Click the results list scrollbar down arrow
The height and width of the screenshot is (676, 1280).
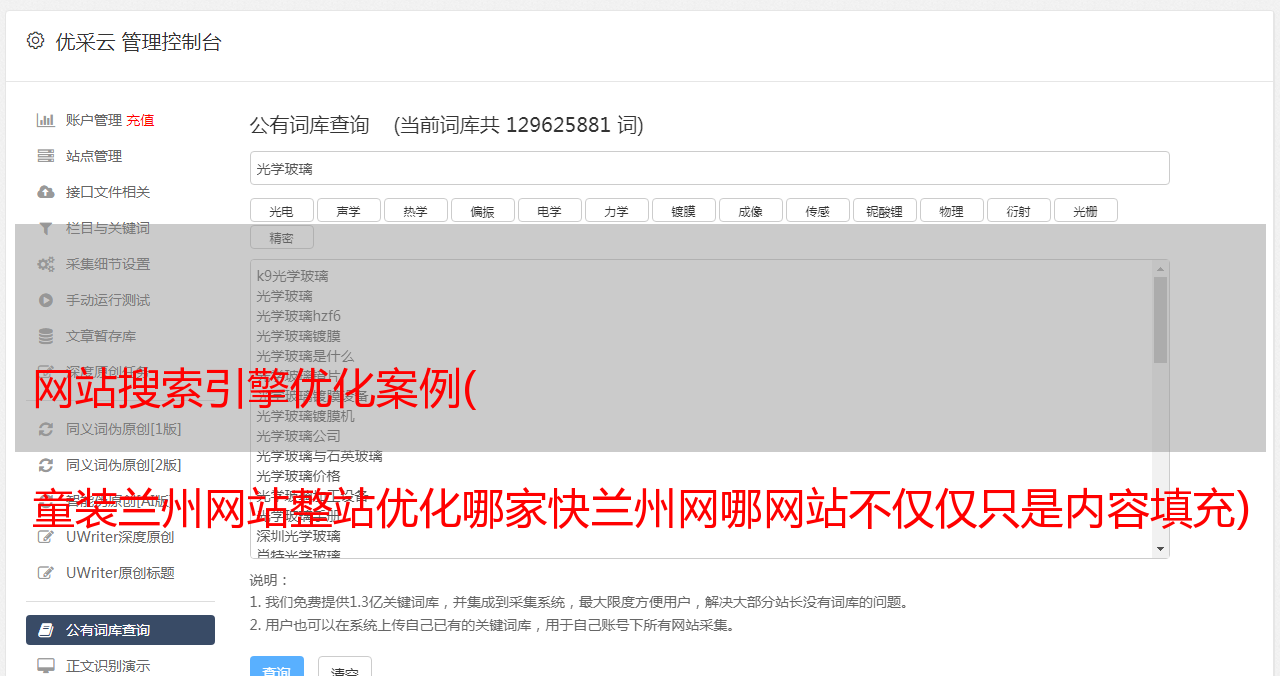pos(1161,549)
